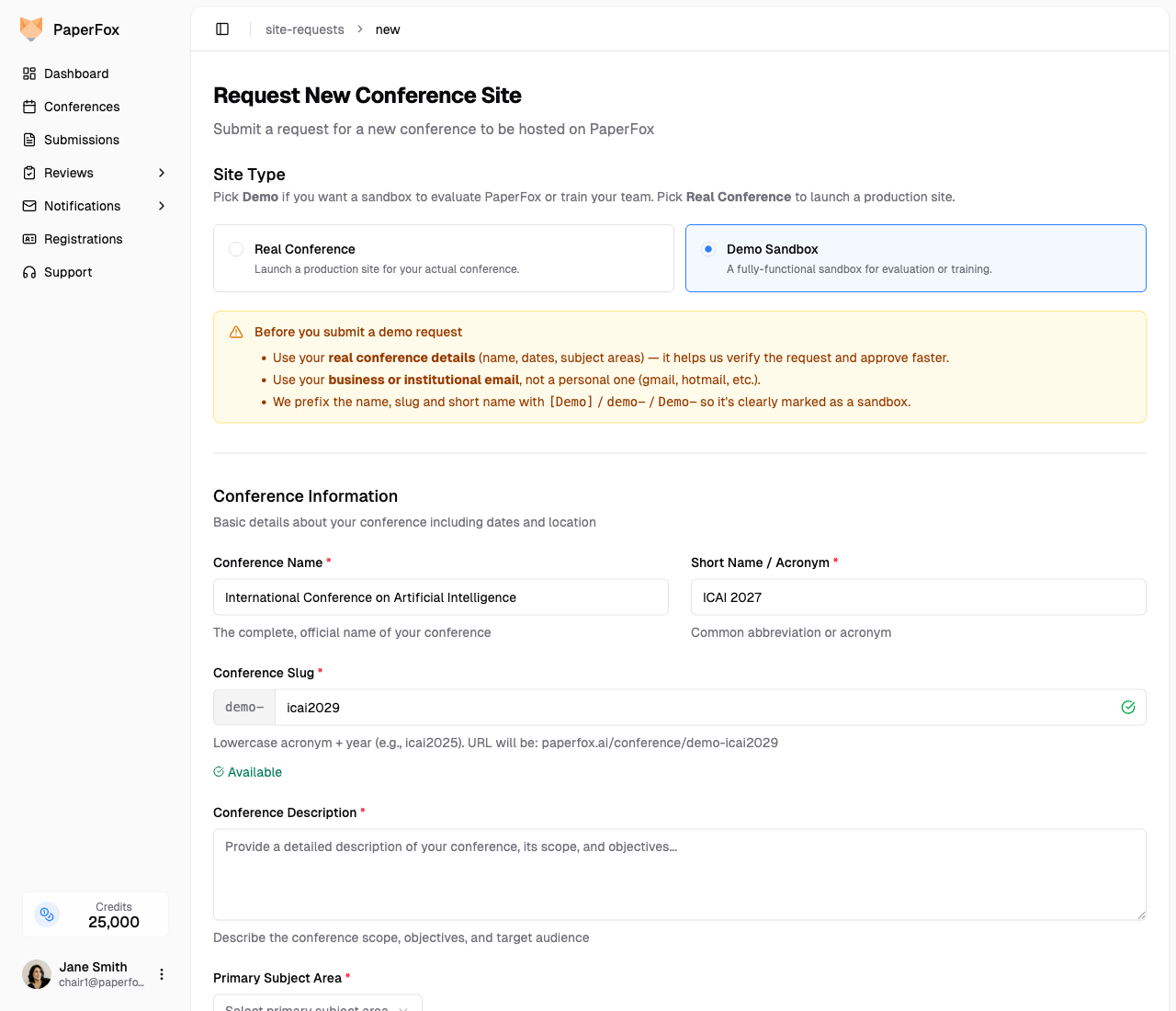Select the Real Conference radio option

point(236,249)
